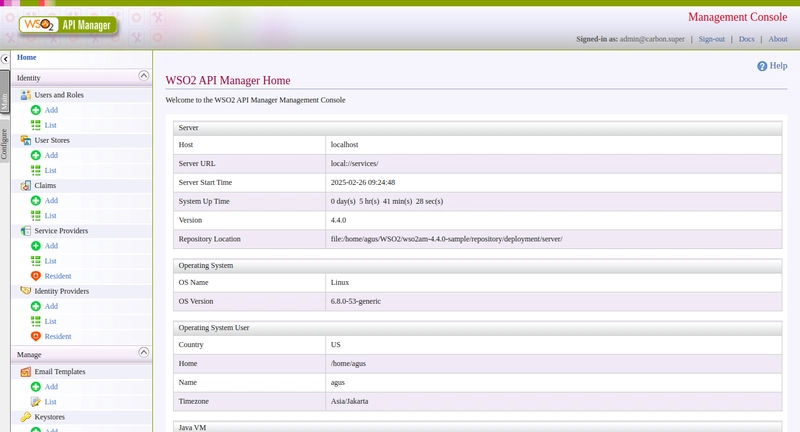This screenshot has width=800, height=432.
Task: Click the List icon under User Stores
Action: 36,170
